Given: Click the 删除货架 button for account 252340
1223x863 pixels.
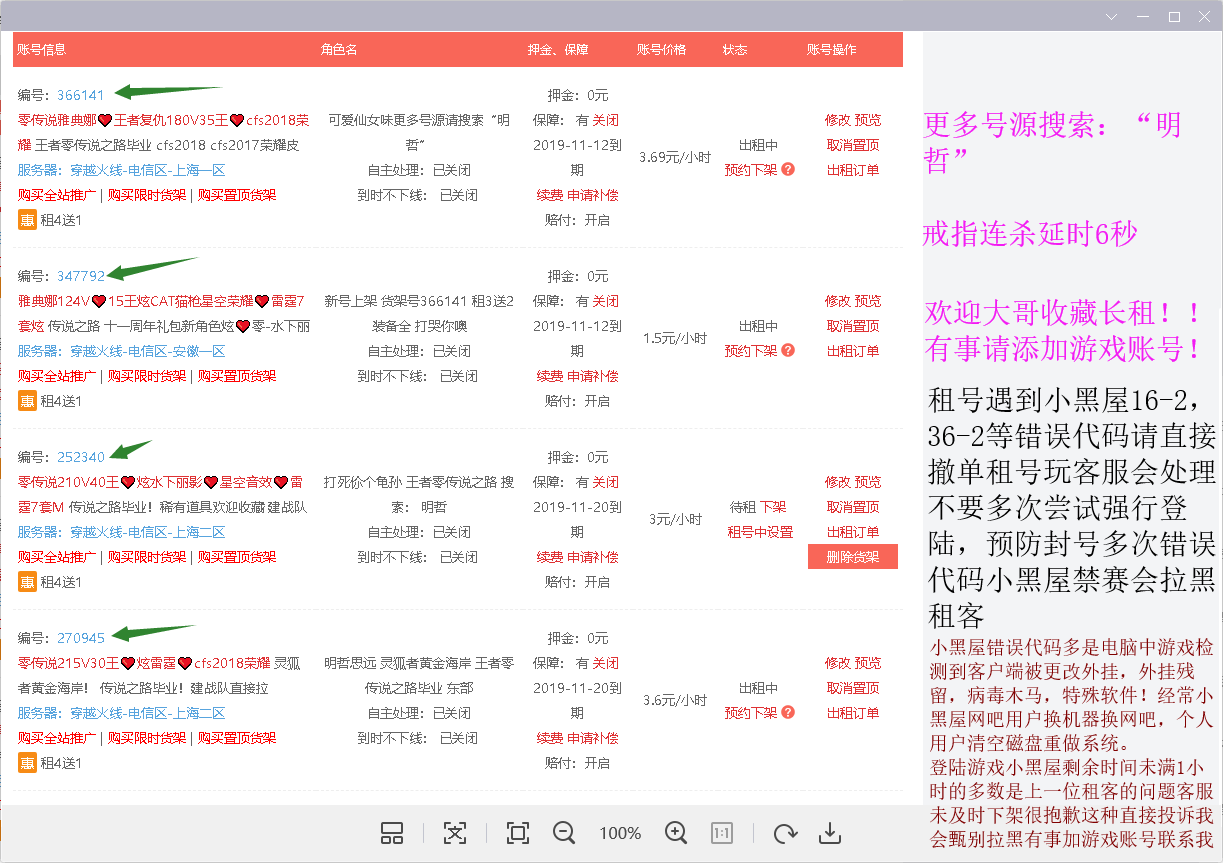Looking at the screenshot, I should (x=853, y=557).
